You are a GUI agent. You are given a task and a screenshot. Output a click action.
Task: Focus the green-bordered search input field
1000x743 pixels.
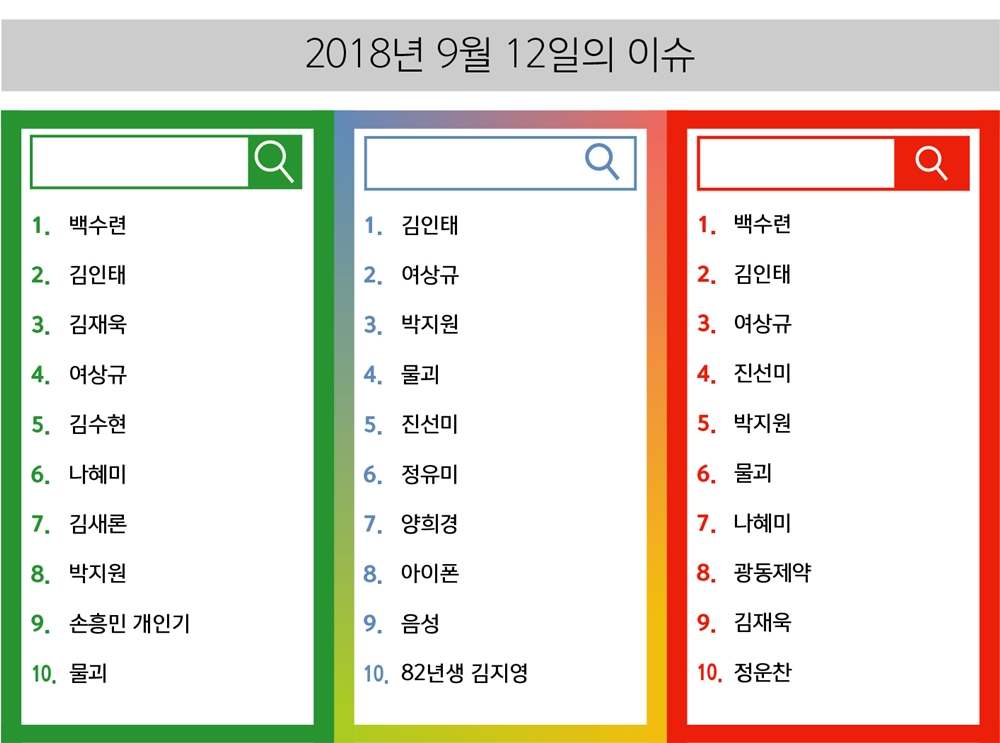click(x=140, y=162)
